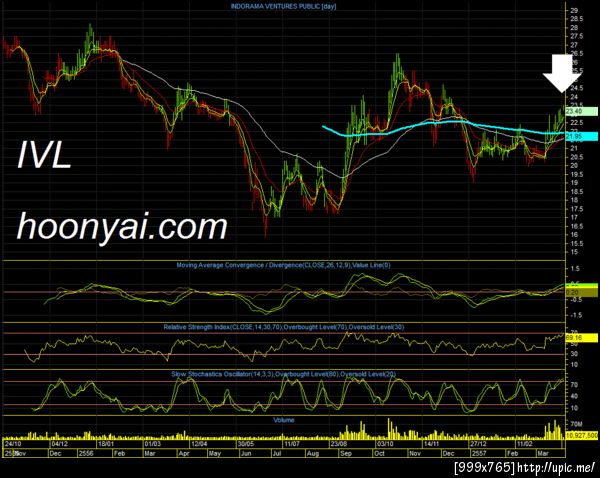Select the 18.5 price axis label
This screenshot has width=600, height=478.
pyautogui.click(x=577, y=191)
